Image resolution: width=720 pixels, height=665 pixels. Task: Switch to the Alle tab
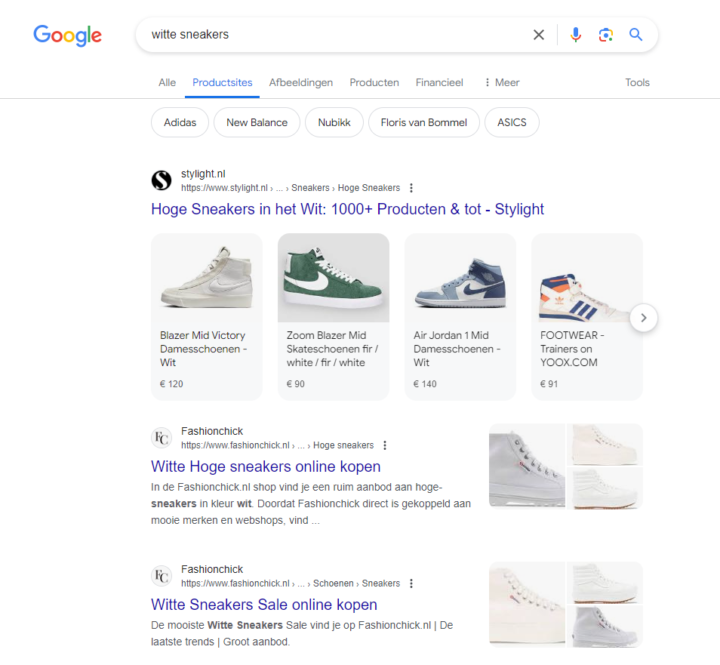point(167,83)
